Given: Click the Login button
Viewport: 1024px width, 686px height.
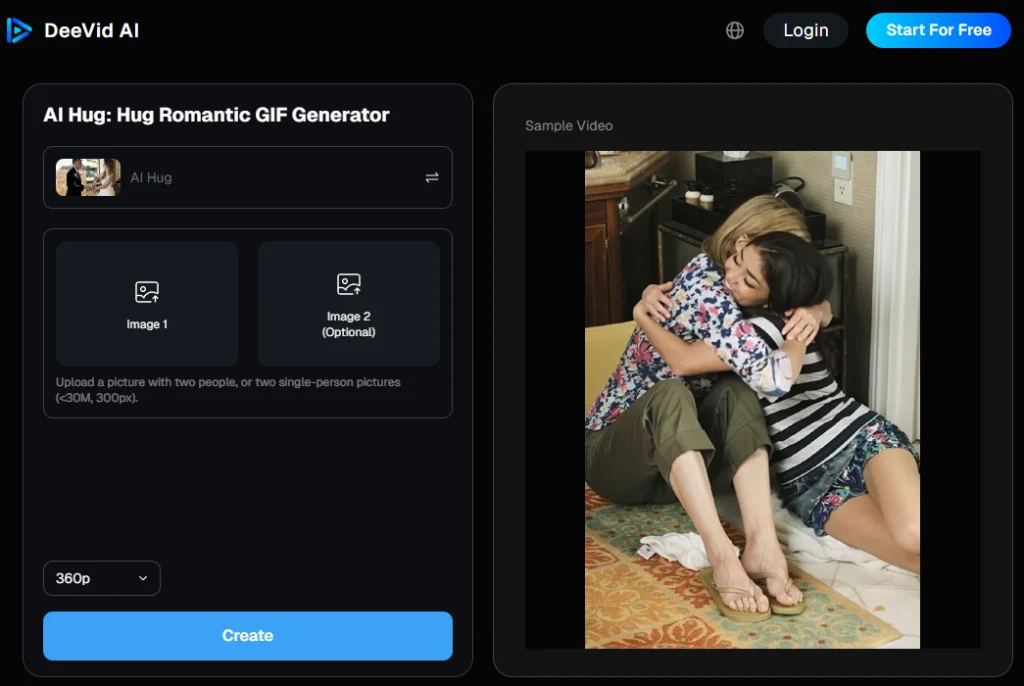Looking at the screenshot, I should pyautogui.click(x=806, y=30).
